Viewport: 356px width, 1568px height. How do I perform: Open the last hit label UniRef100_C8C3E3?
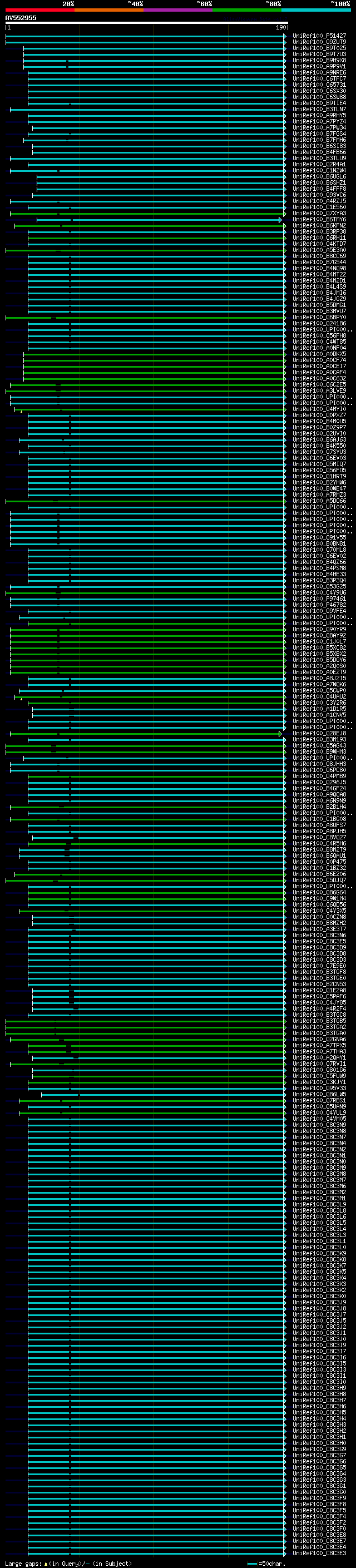pos(319,1554)
